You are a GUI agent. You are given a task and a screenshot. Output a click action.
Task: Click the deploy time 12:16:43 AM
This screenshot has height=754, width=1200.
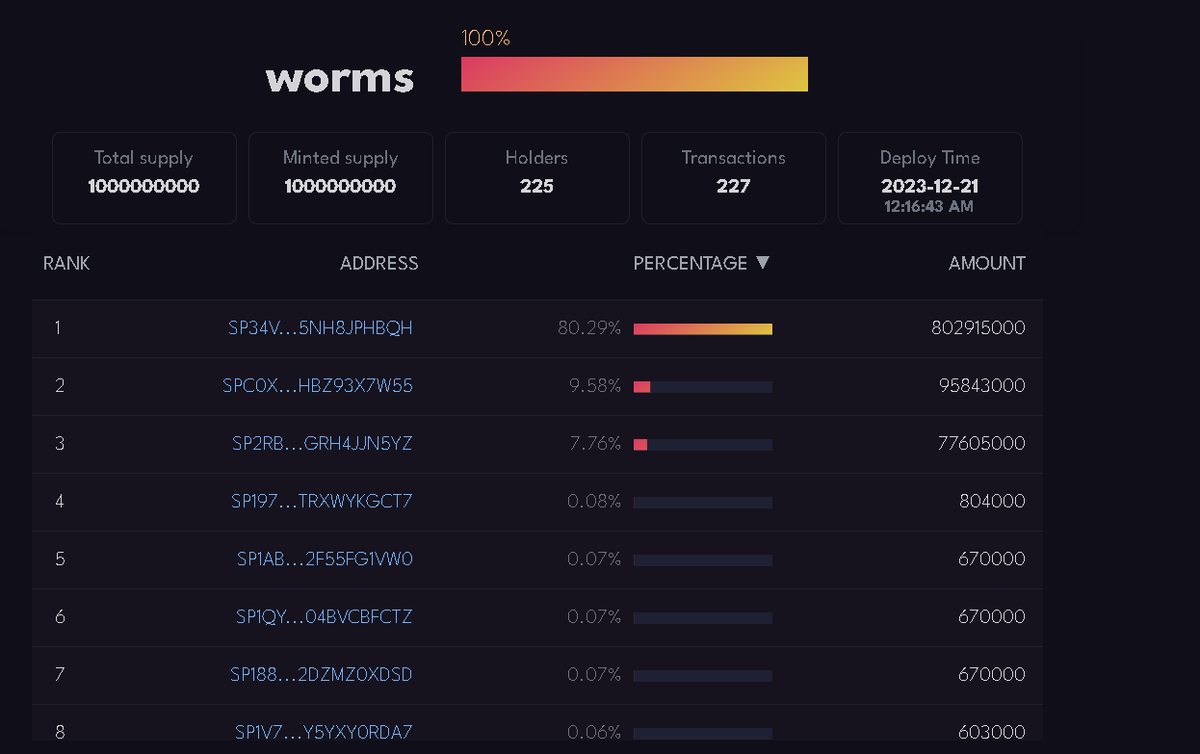930,207
